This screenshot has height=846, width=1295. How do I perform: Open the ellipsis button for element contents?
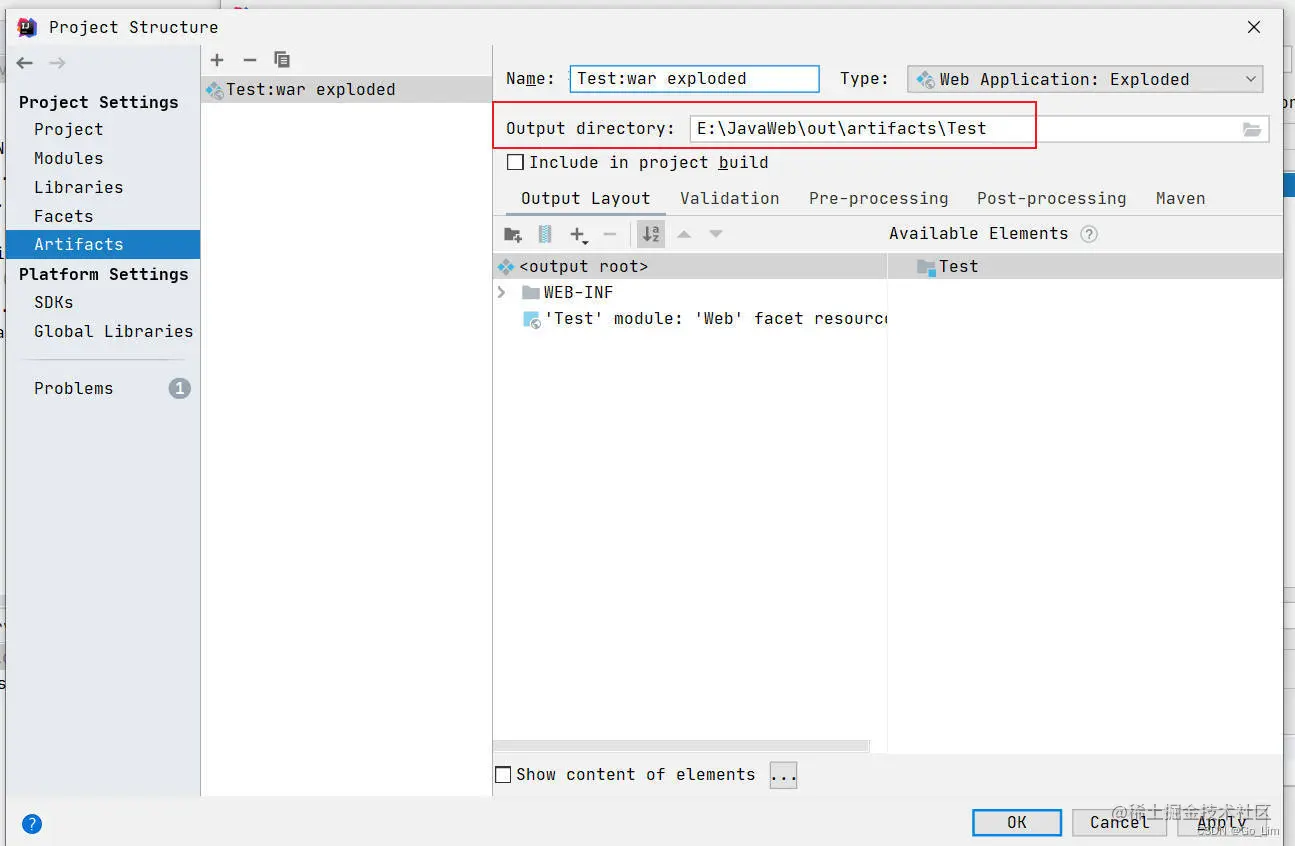pyautogui.click(x=783, y=775)
